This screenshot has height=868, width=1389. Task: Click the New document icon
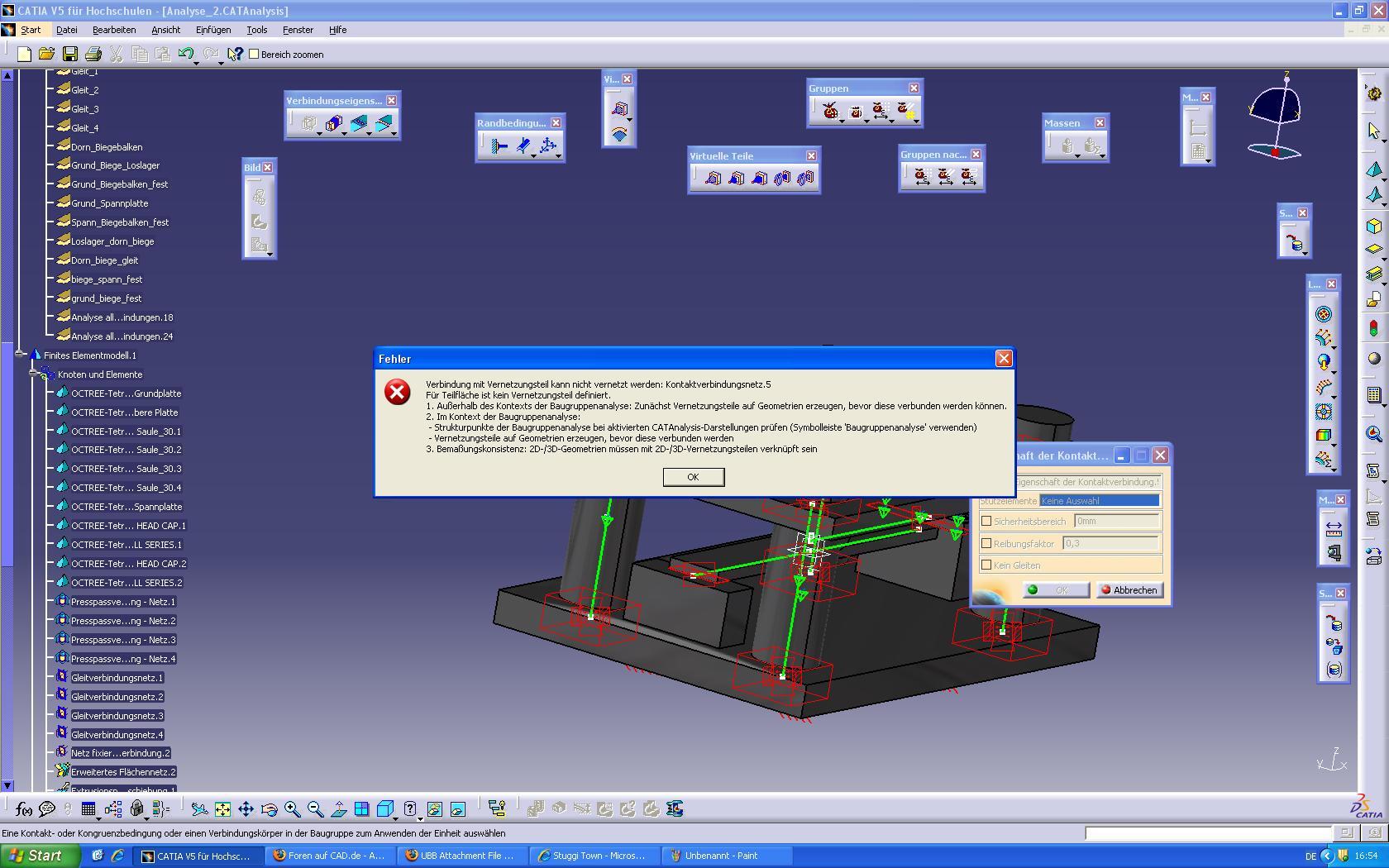coord(24,55)
